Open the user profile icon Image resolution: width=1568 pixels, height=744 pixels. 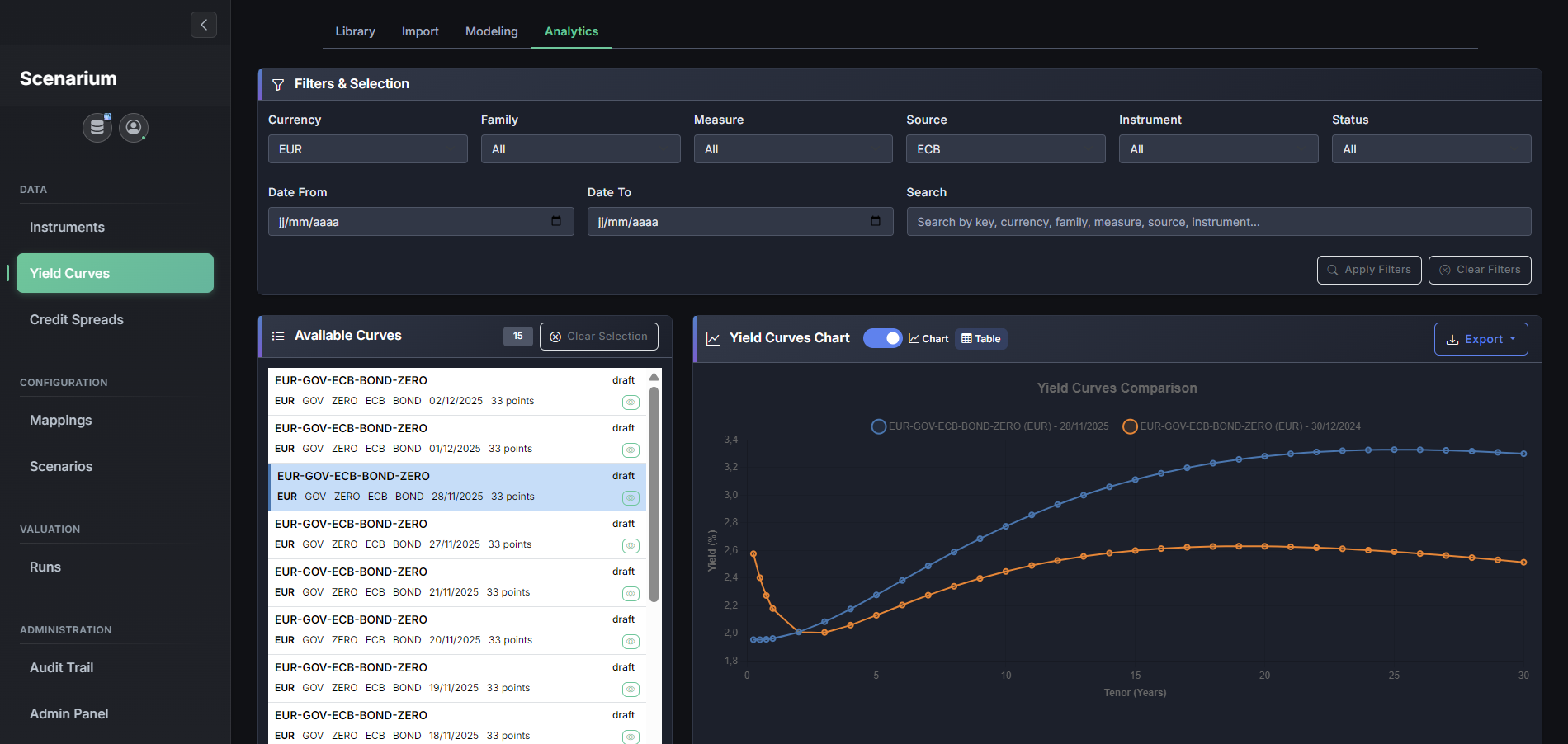[x=134, y=127]
